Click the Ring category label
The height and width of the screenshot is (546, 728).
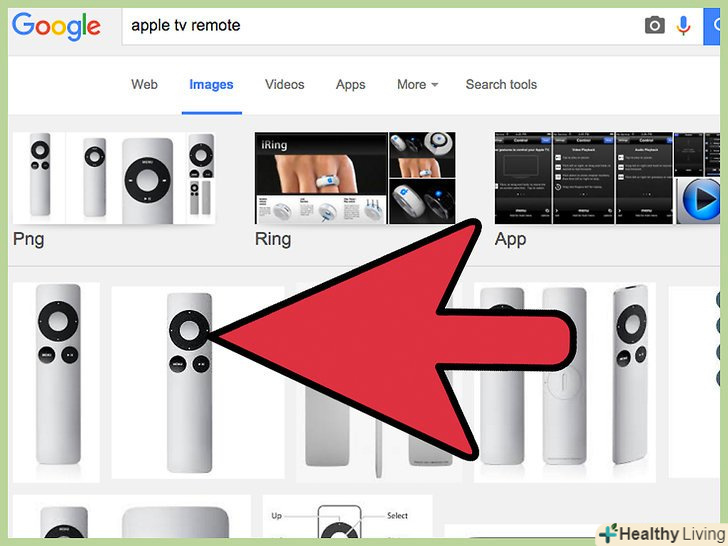[x=273, y=239]
